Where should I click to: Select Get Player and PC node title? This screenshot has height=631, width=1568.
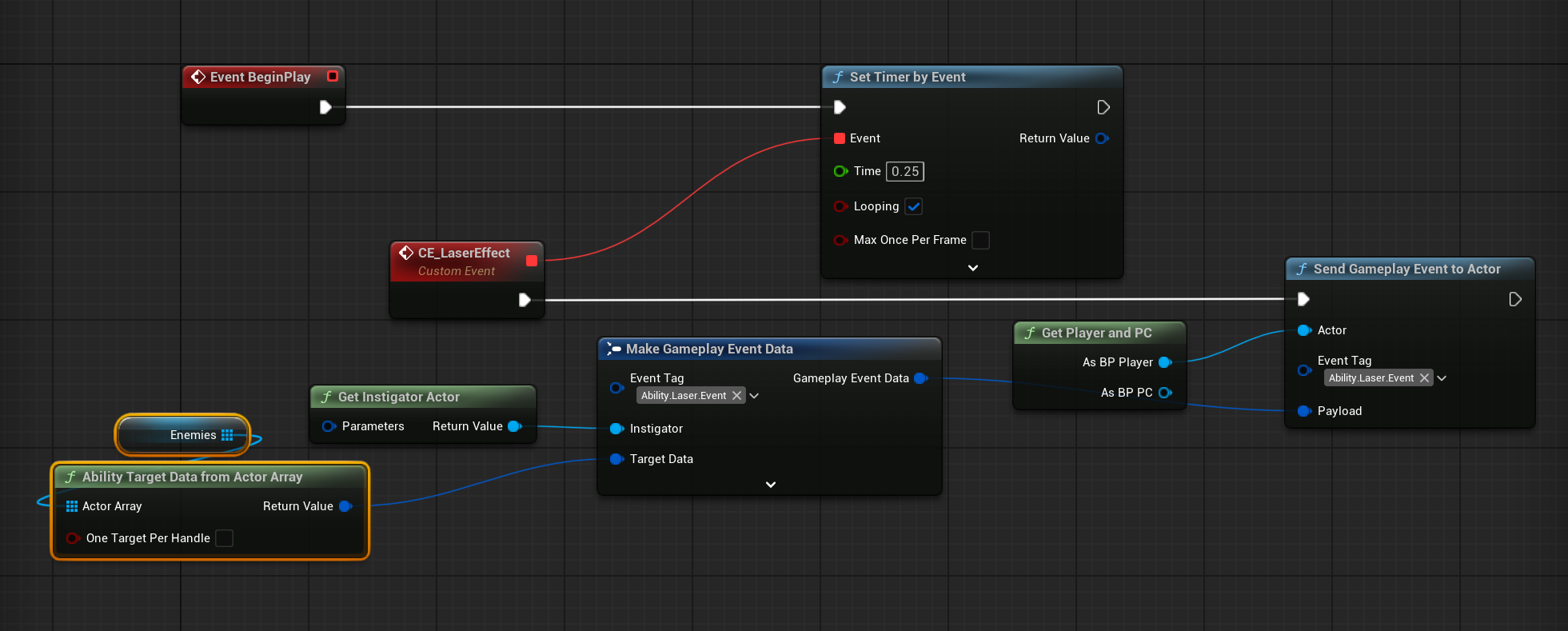[x=1097, y=333]
